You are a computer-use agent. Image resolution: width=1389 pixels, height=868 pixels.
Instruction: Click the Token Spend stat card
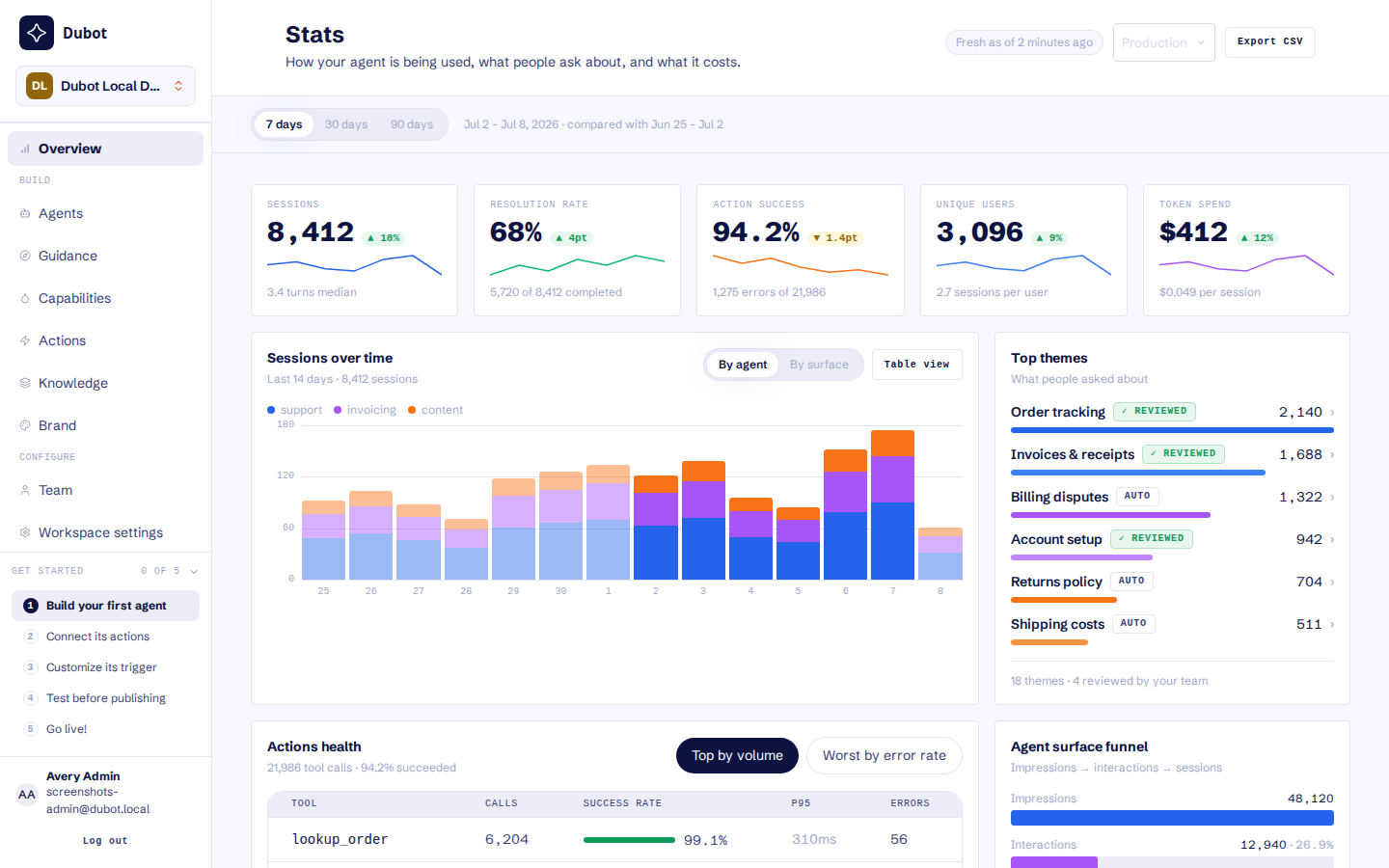tap(1246, 250)
